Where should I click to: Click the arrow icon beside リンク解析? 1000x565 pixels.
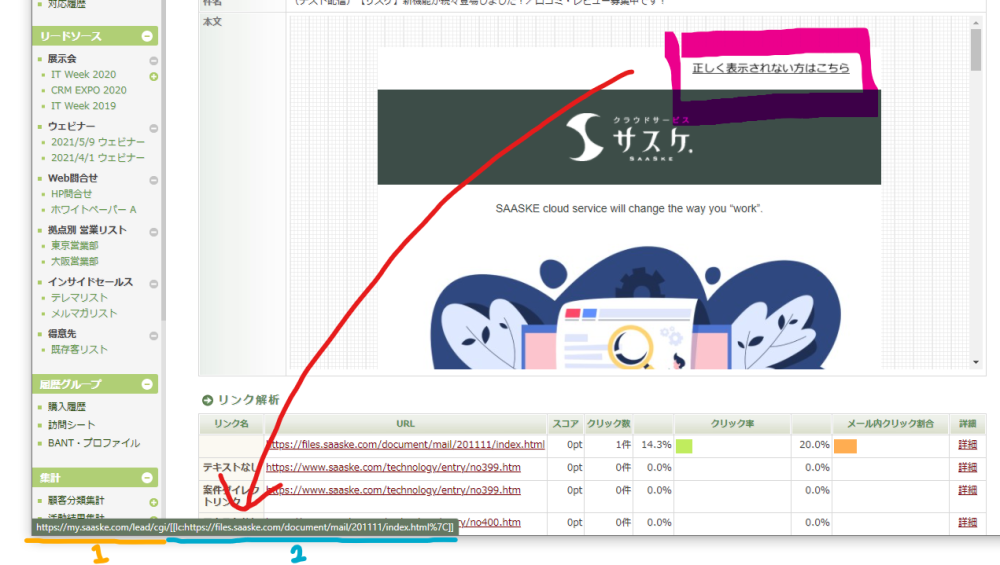point(207,400)
